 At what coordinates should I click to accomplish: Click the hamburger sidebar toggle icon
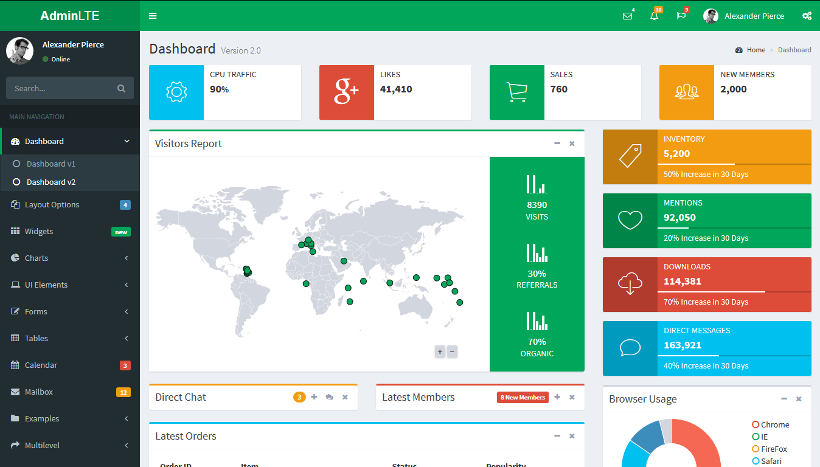coord(152,16)
